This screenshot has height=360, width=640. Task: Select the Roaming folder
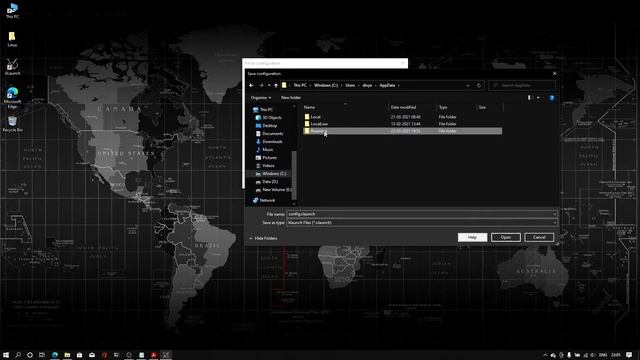click(x=402, y=131)
